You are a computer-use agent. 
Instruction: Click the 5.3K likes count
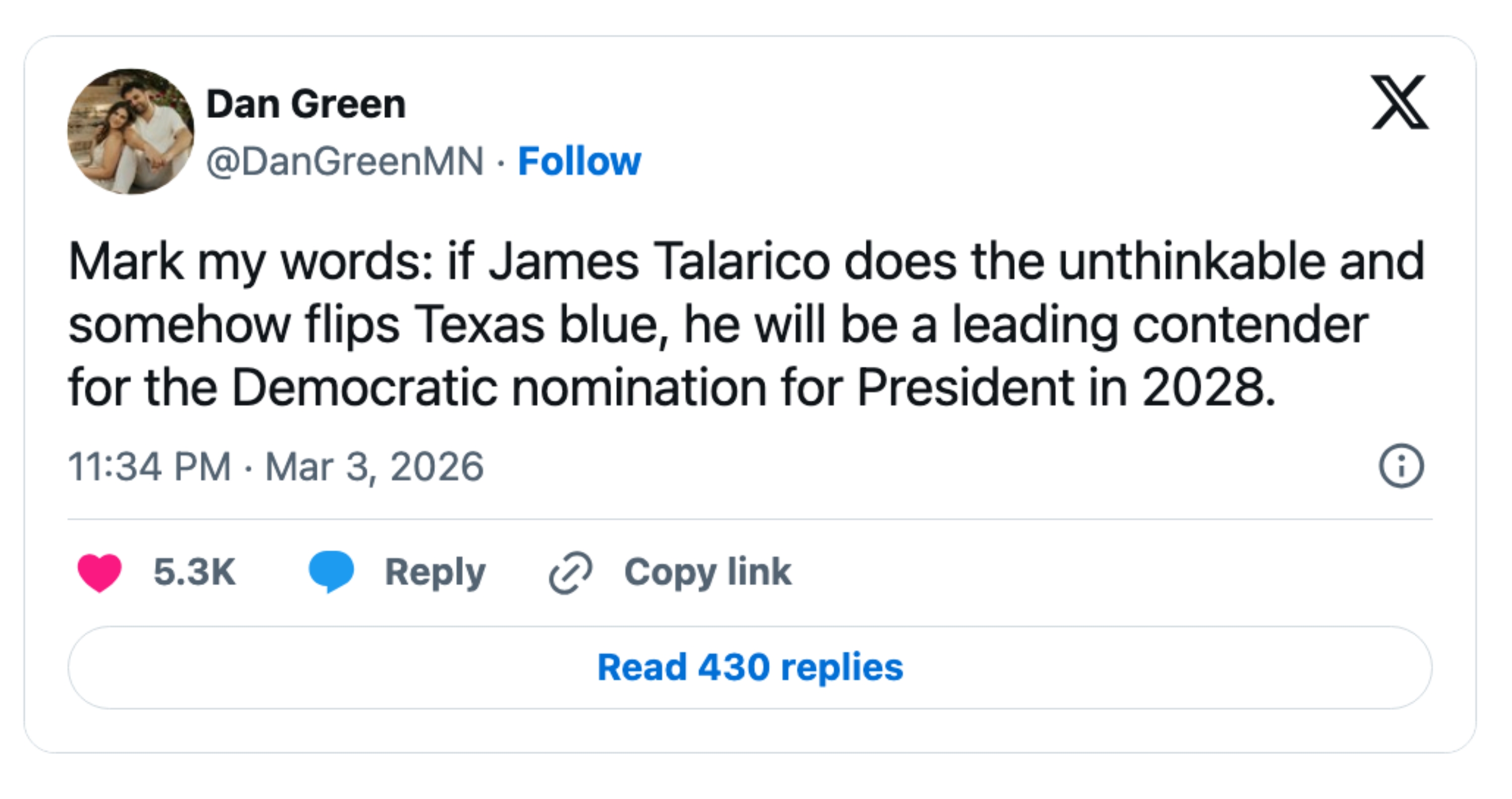(194, 572)
